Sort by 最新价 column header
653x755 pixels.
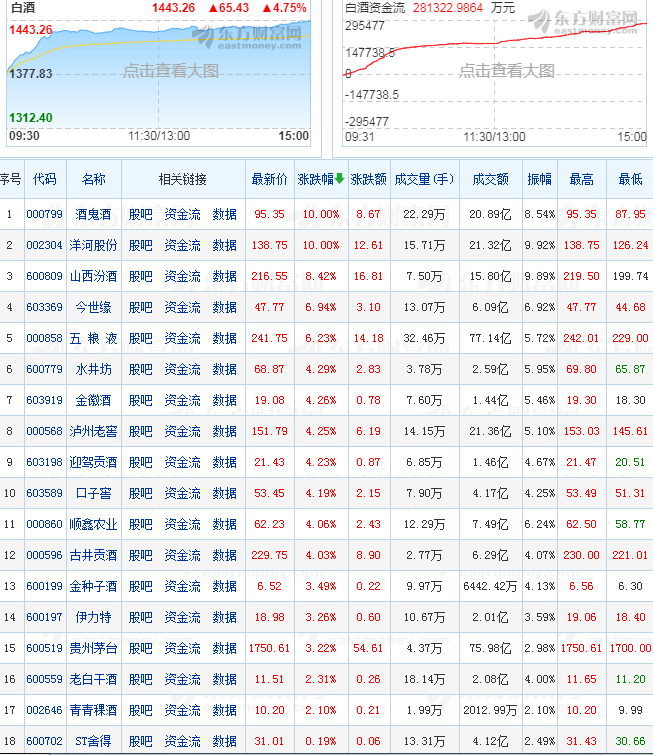270,180
